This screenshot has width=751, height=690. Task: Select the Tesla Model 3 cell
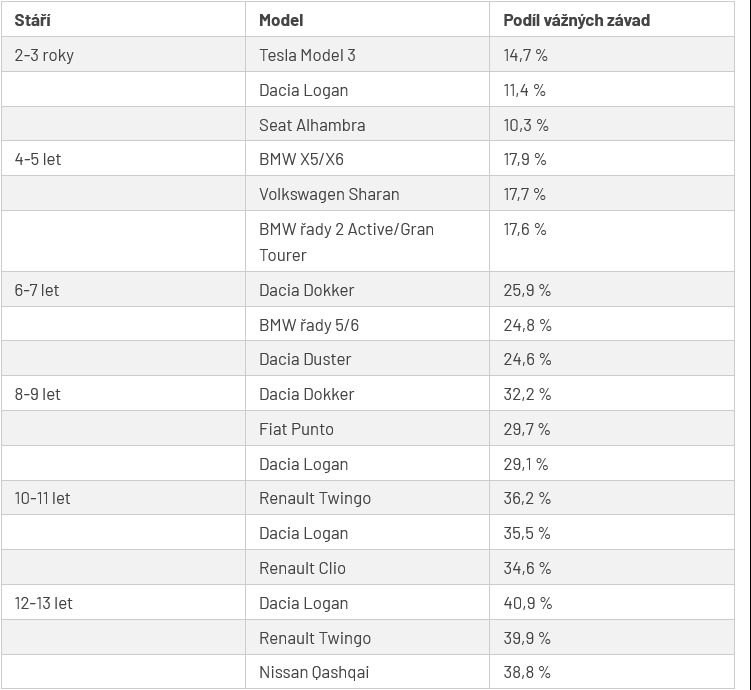tap(367, 55)
